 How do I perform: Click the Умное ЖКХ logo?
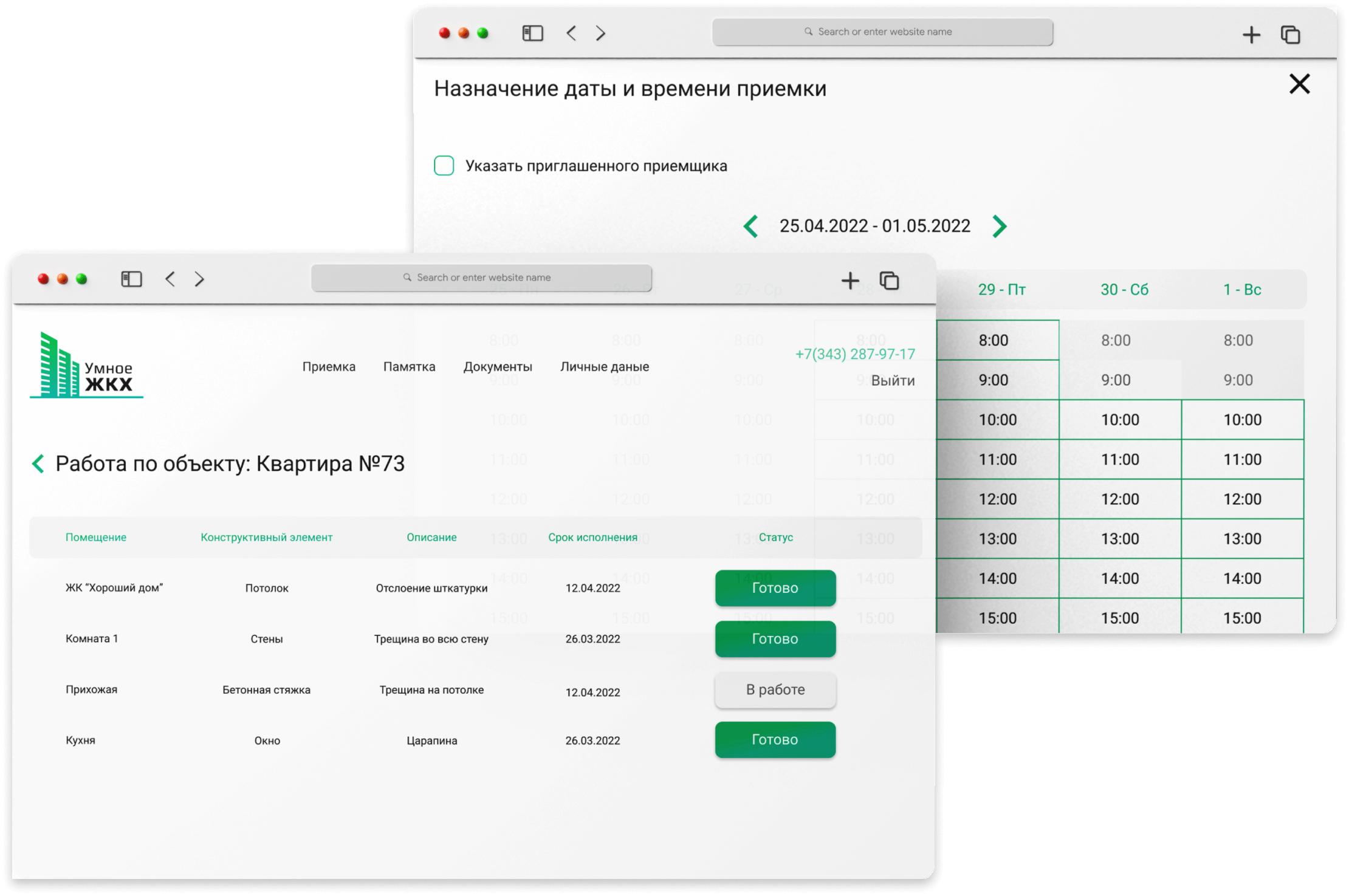tap(86, 366)
